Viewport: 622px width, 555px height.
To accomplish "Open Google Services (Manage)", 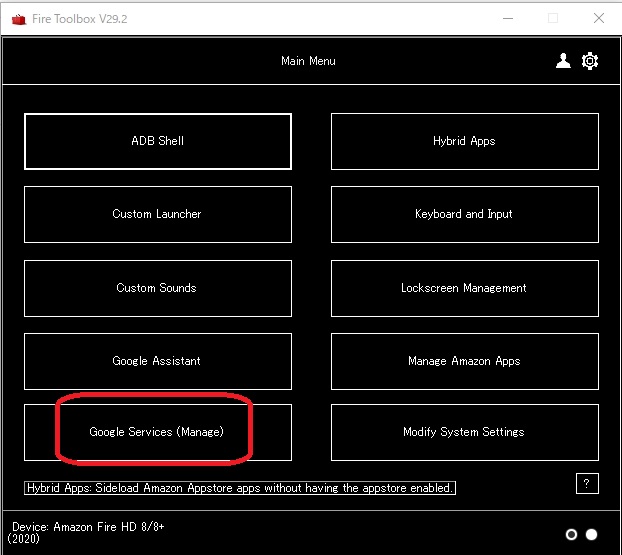I will pyautogui.click(x=158, y=432).
